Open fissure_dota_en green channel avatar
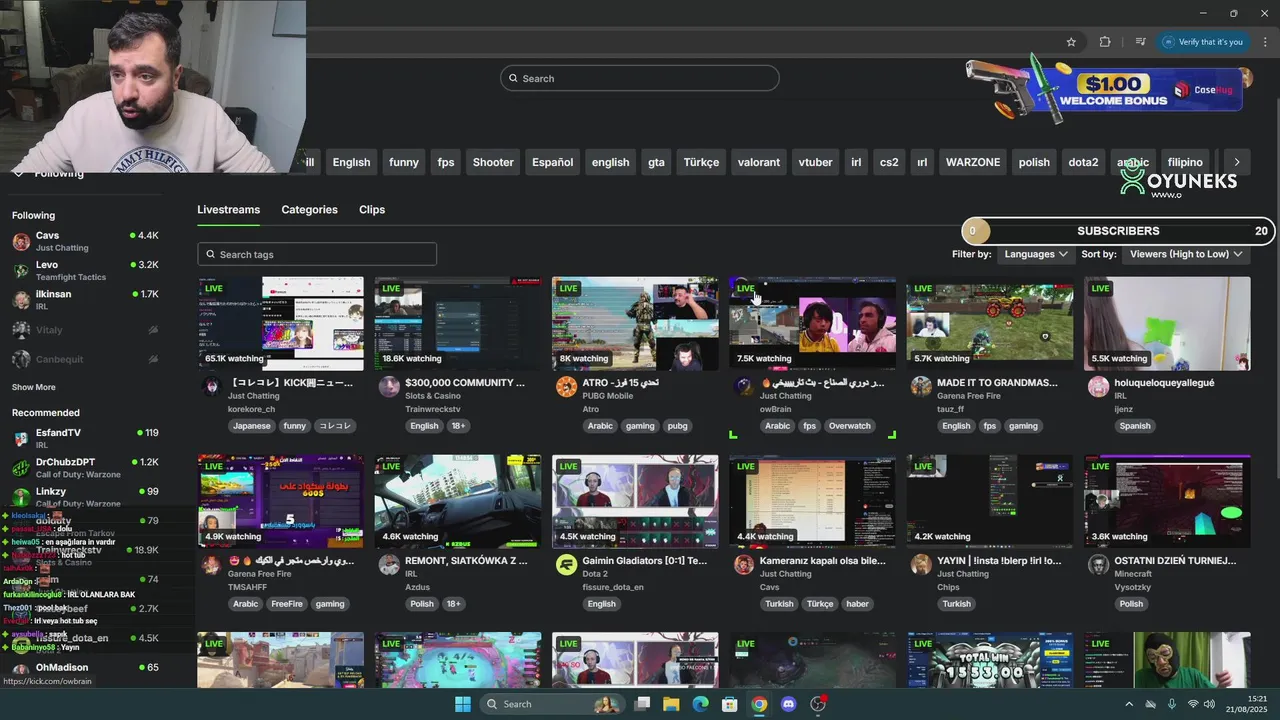1280x720 pixels. (566, 565)
